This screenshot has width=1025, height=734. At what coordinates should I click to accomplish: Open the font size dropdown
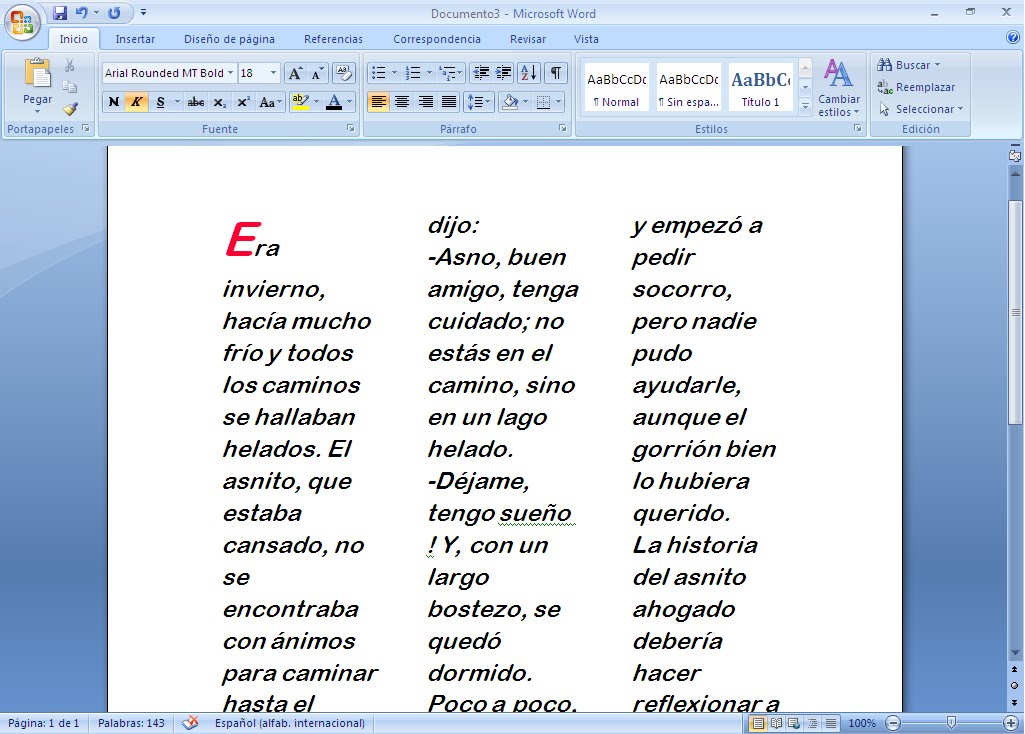[271, 72]
